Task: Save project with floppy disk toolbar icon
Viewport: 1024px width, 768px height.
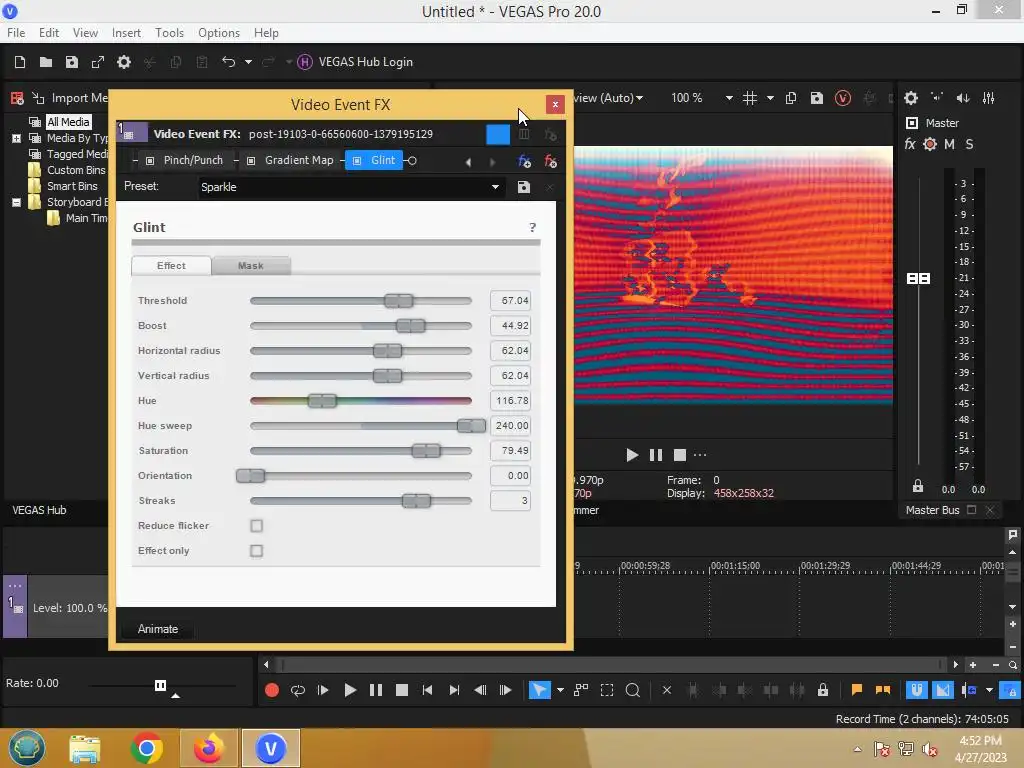Action: pyautogui.click(x=72, y=62)
